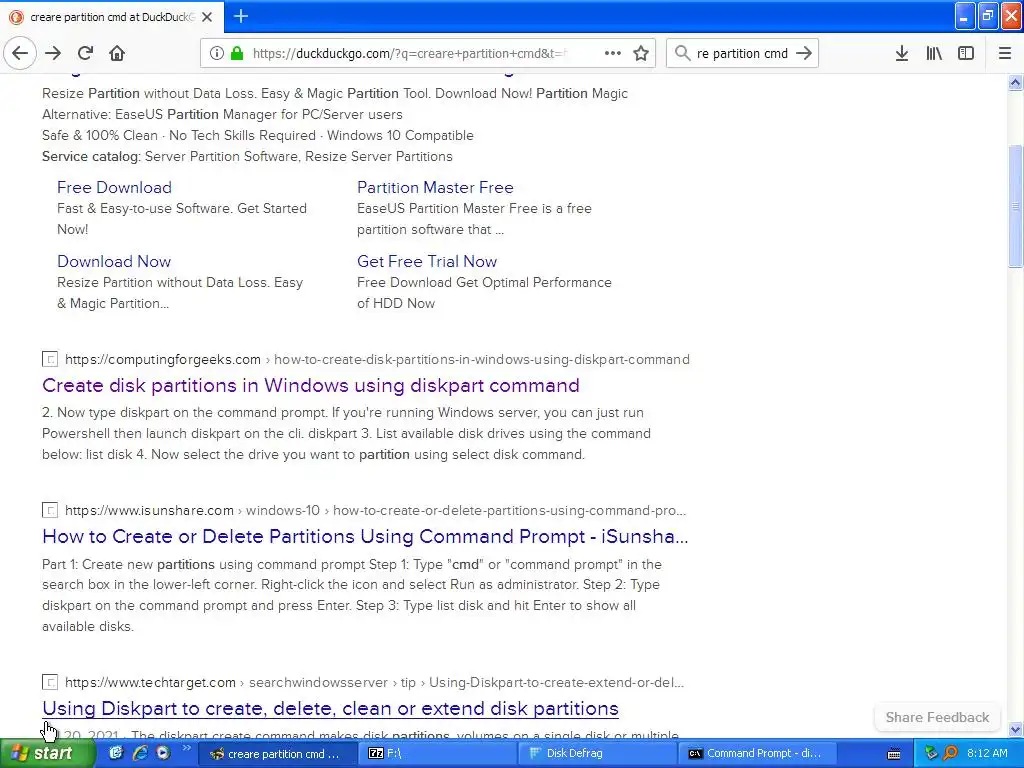Toggle the sidebar view icon
This screenshot has height=768, width=1024.
tap(966, 53)
